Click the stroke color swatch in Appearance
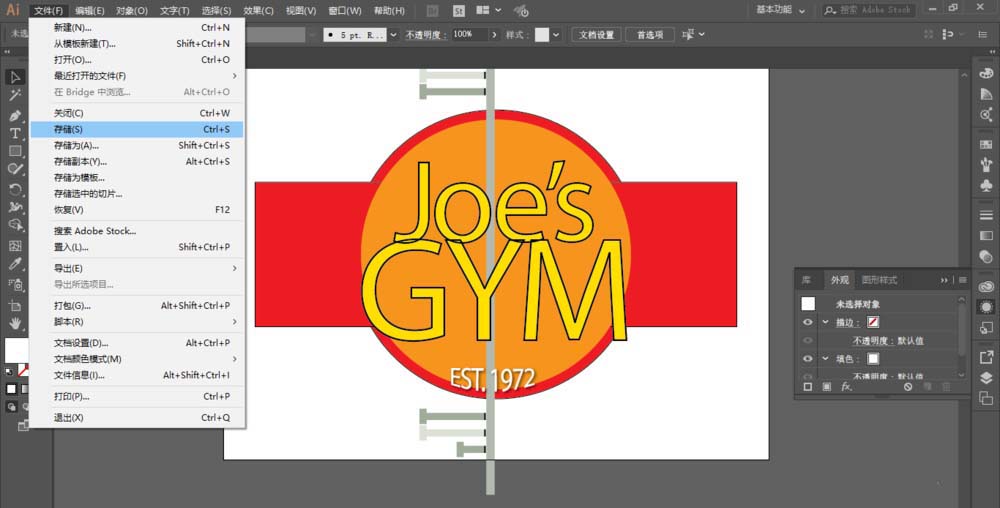Image resolution: width=1000 pixels, height=508 pixels. 873,323
